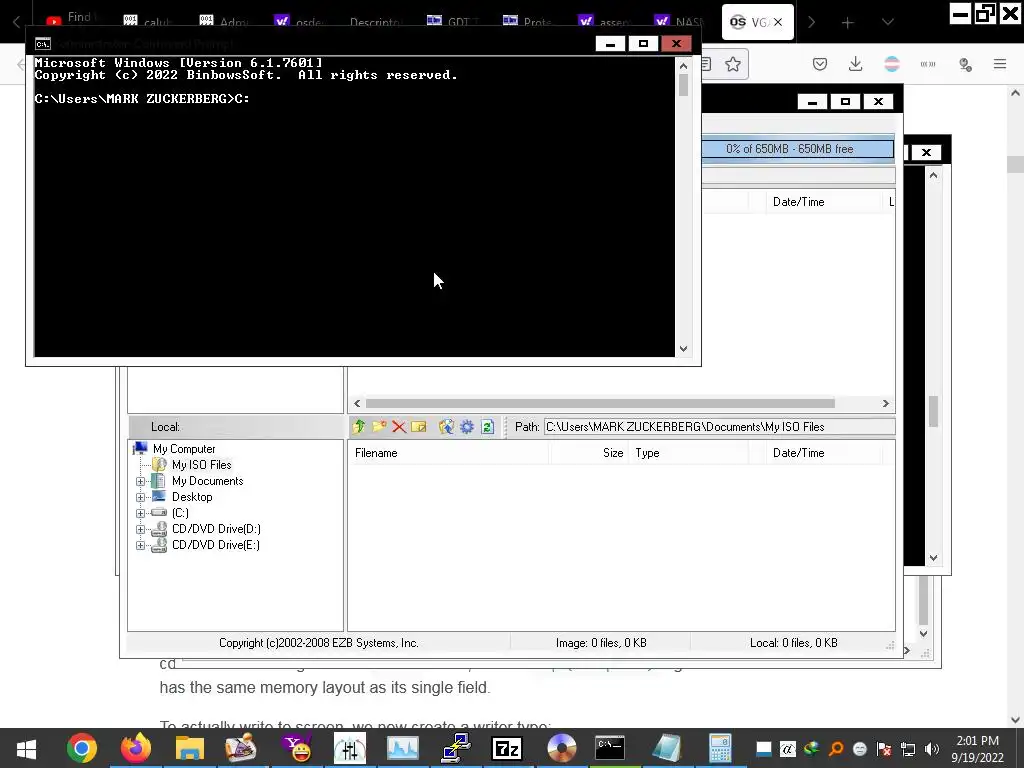Select My ISO Files folder in tree
Screen dimensions: 1024x768
(201, 464)
